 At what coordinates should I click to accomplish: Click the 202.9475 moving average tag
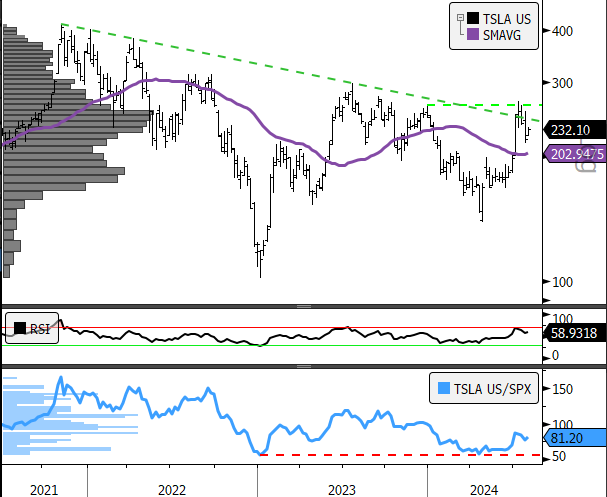[575, 154]
